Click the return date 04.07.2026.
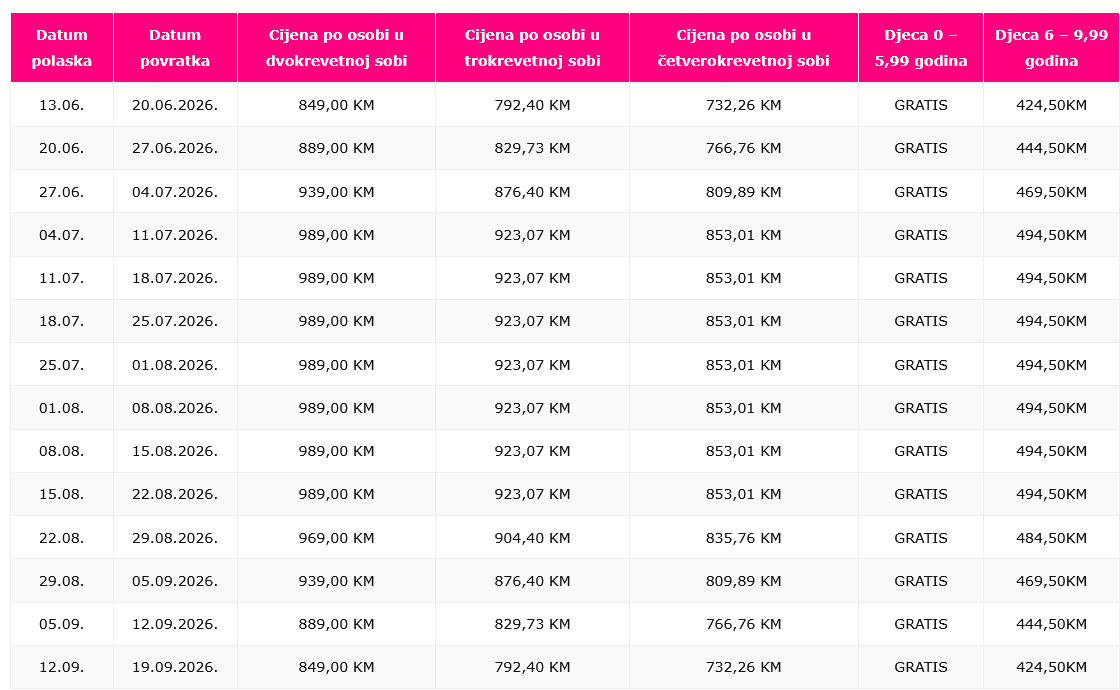 (x=175, y=192)
